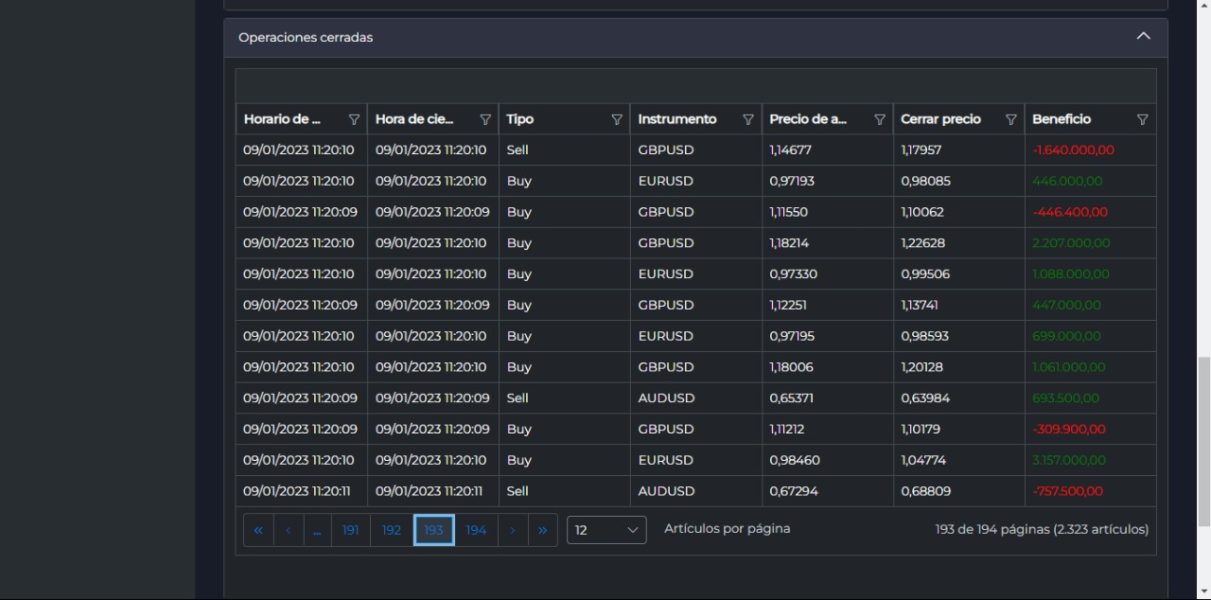This screenshot has width=1211, height=600.
Task: Open the Beneficio column filter icon
Action: pyautogui.click(x=1142, y=119)
